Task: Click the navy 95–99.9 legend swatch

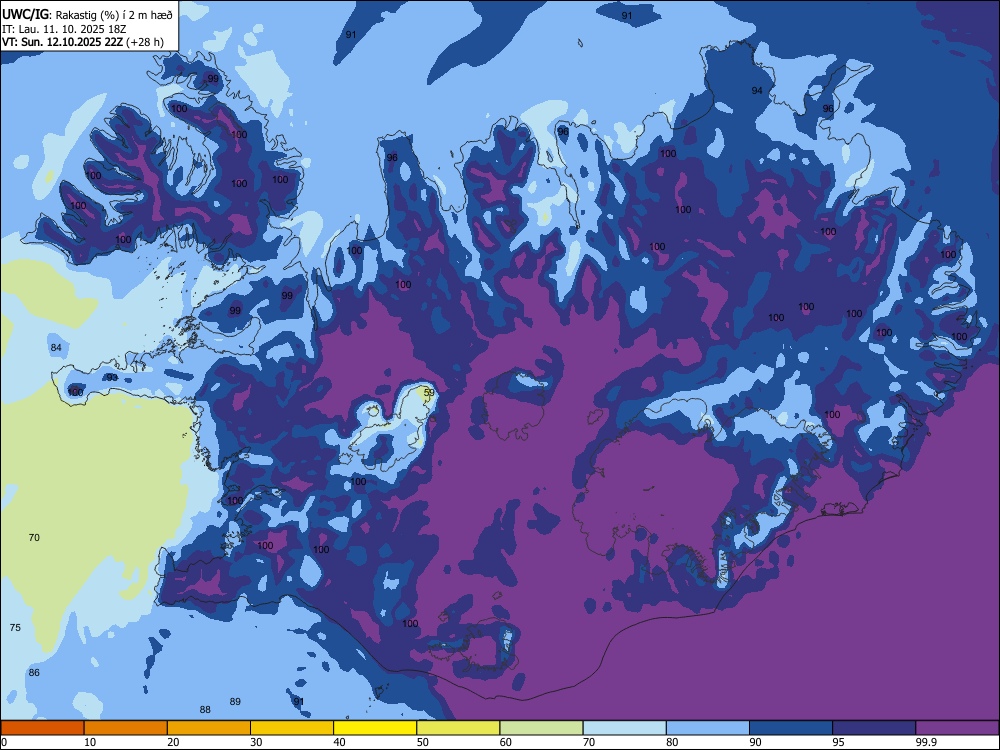Action: point(874,728)
